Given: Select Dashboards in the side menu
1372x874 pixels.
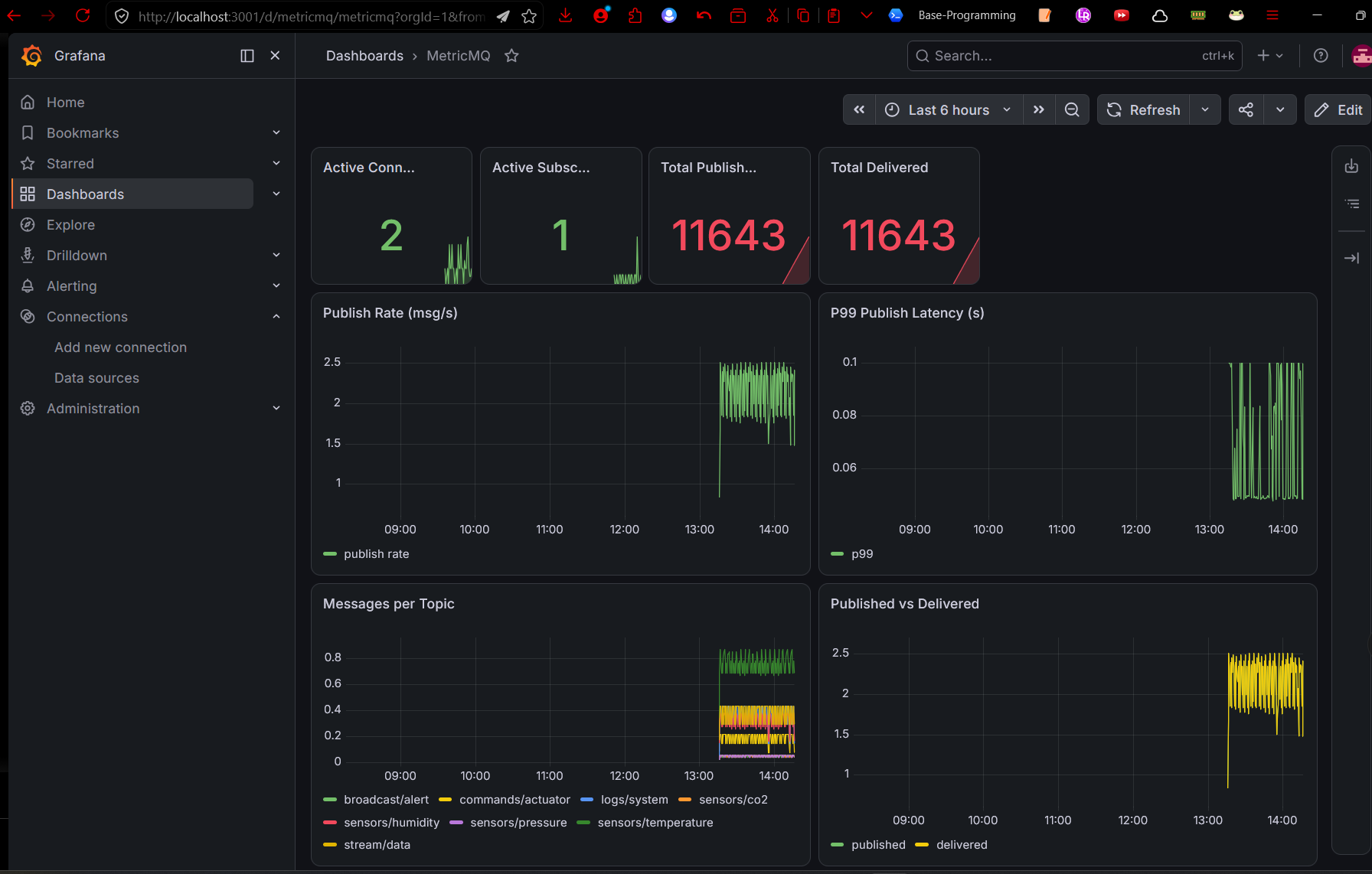Looking at the screenshot, I should [132, 194].
